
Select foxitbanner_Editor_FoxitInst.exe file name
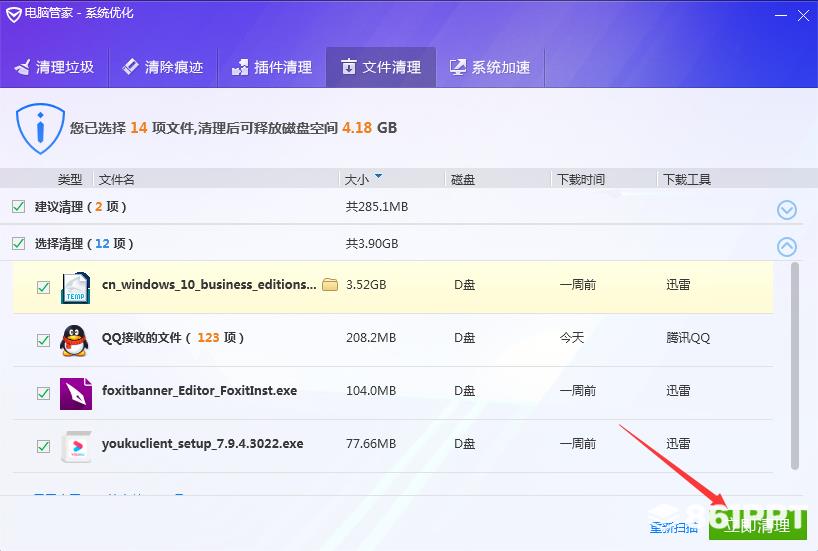(199, 391)
